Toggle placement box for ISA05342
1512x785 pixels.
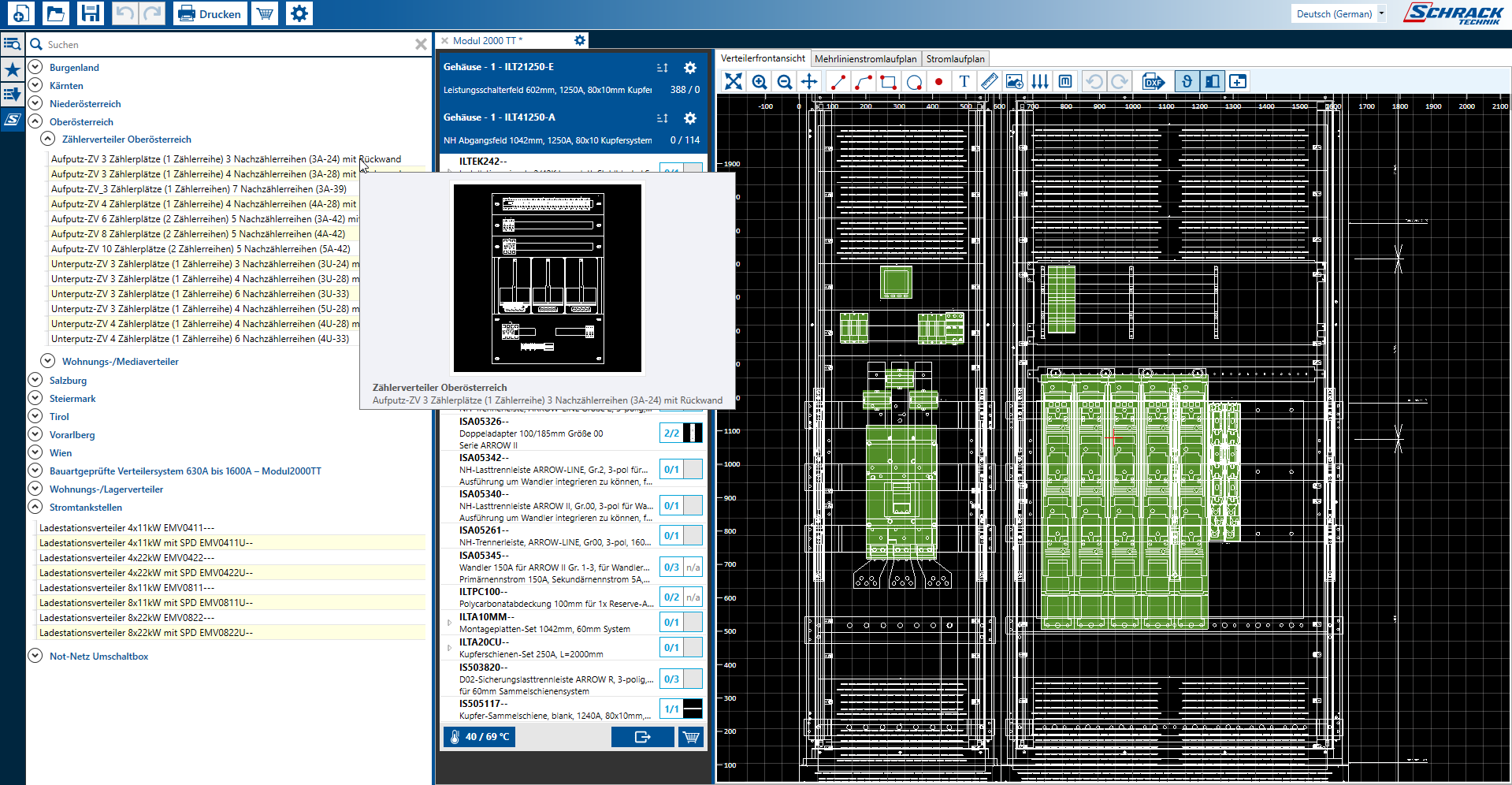(693, 470)
